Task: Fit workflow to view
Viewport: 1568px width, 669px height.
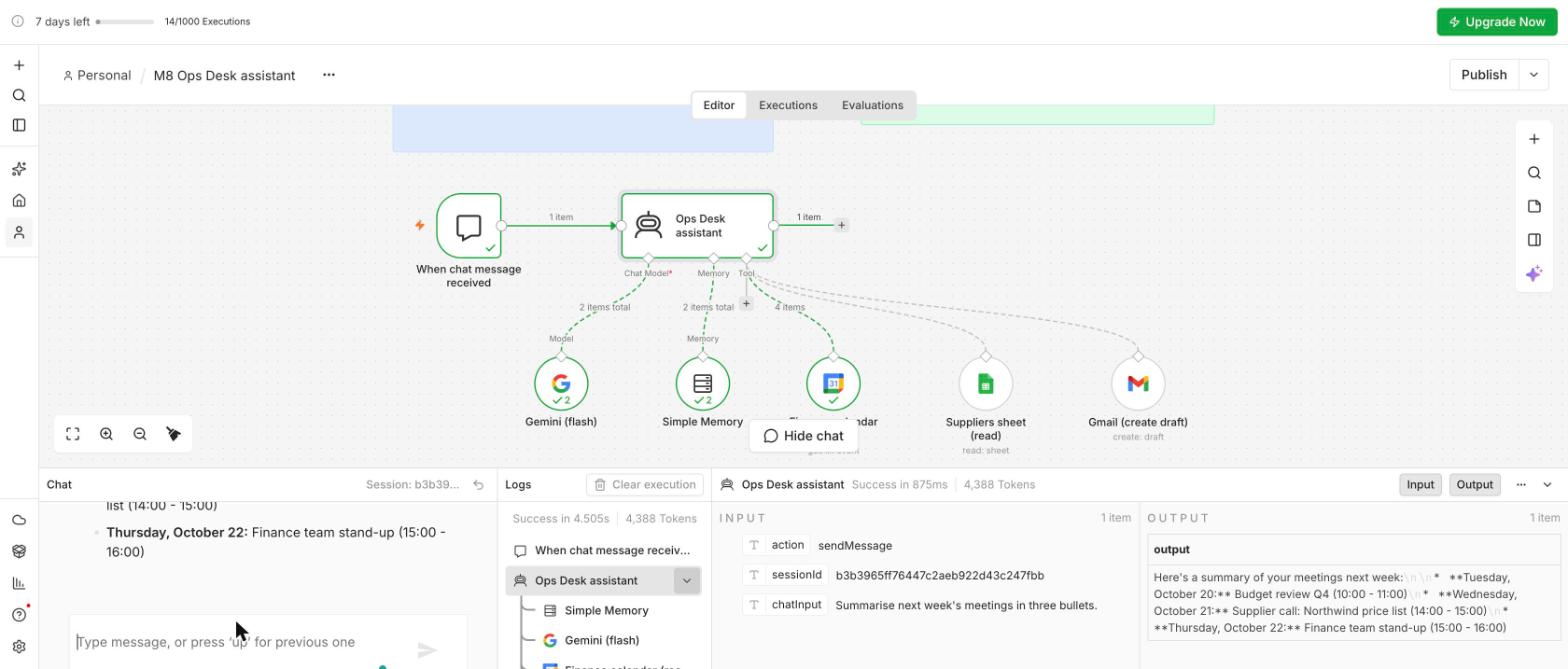Action: (x=73, y=434)
